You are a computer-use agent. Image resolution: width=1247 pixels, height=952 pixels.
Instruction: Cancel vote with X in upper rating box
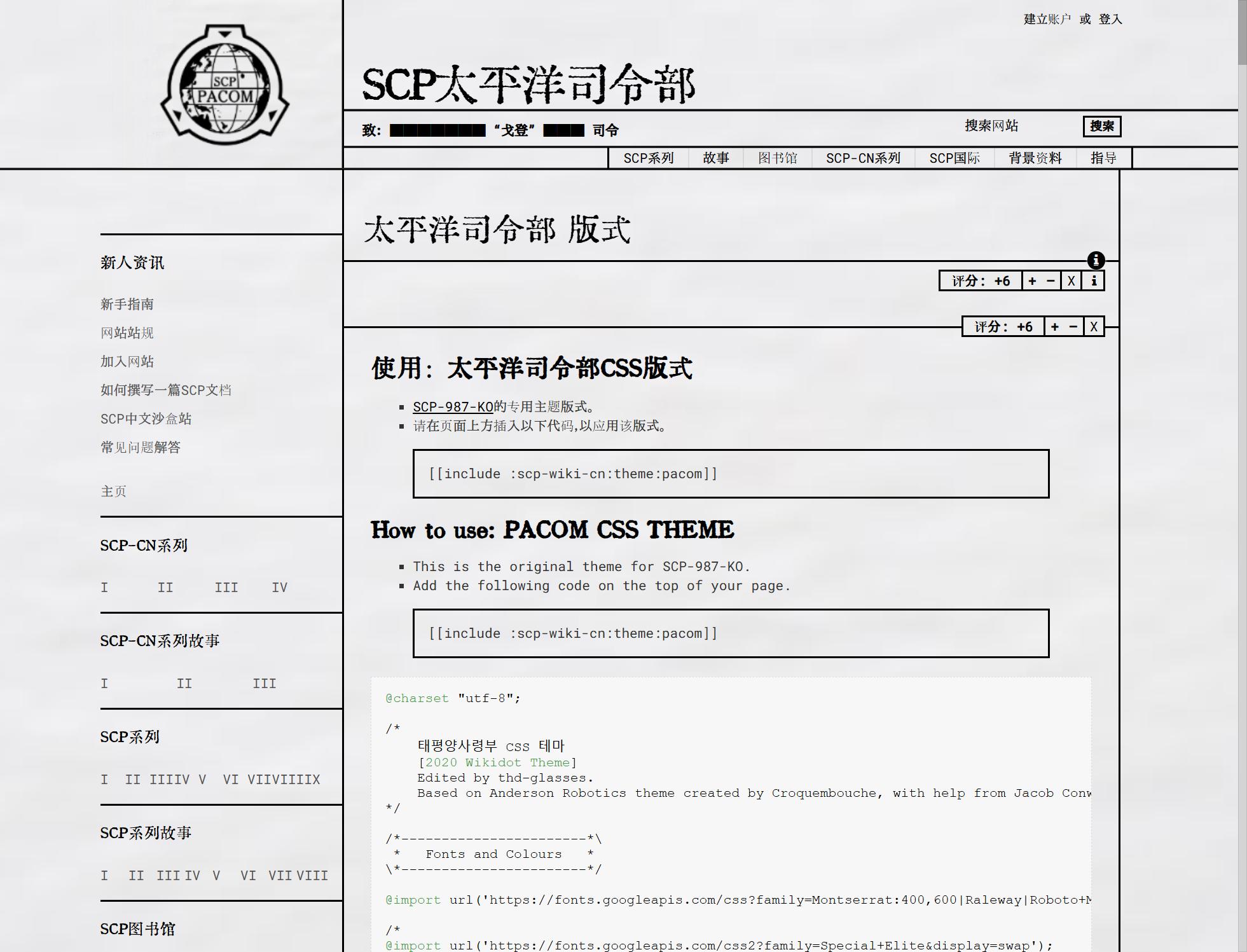pyautogui.click(x=1071, y=281)
